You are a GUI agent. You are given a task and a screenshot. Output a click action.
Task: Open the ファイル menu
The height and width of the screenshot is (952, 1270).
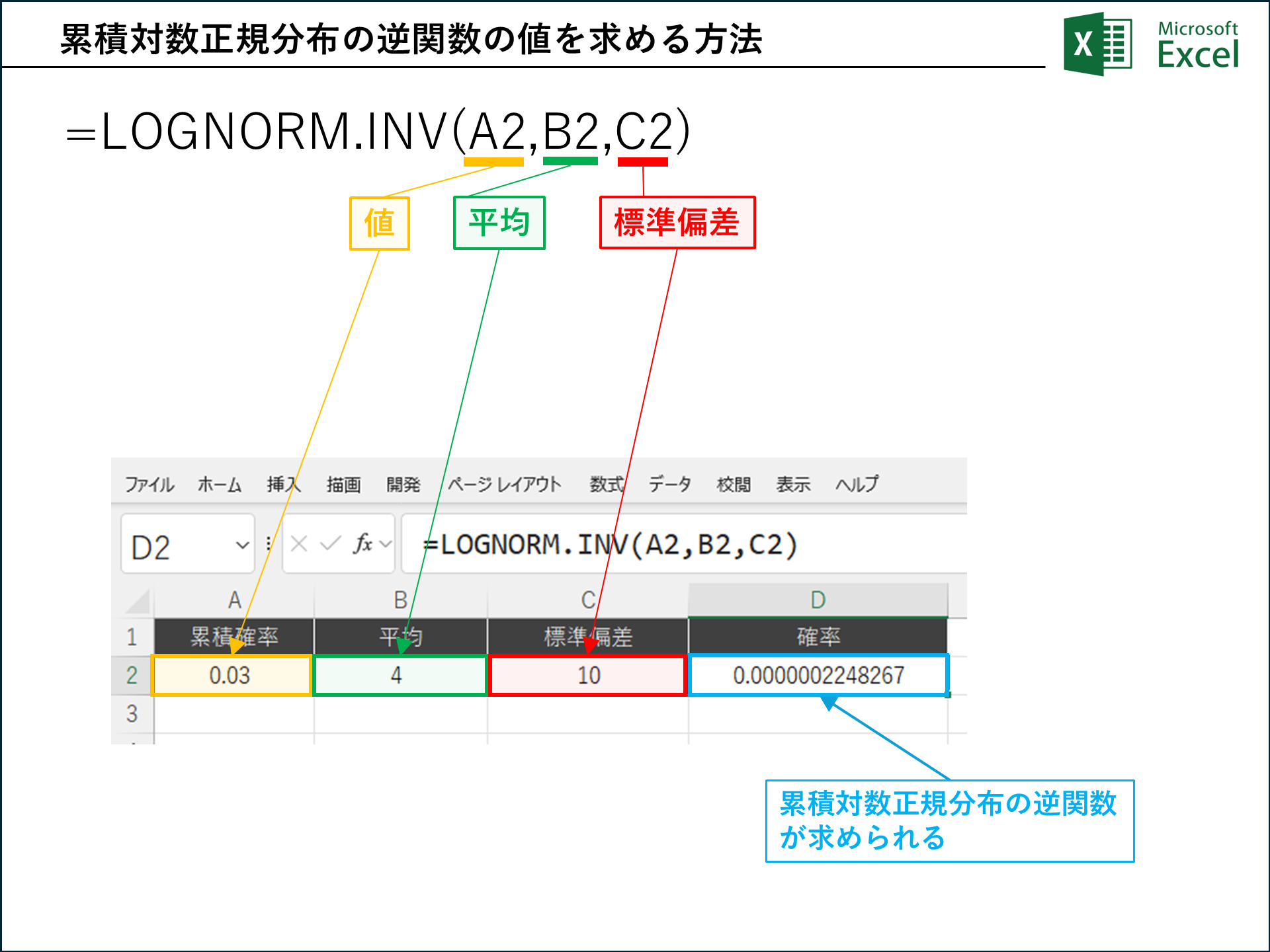click(x=149, y=484)
